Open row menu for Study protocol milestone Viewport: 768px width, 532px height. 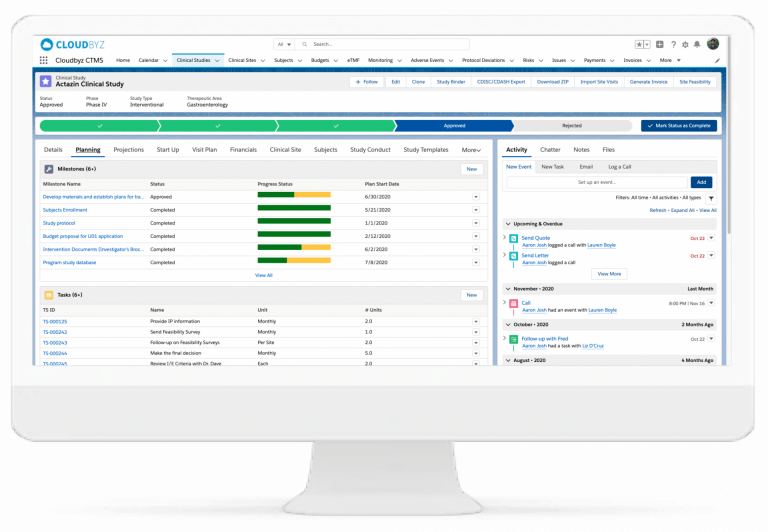pyautogui.click(x=476, y=223)
